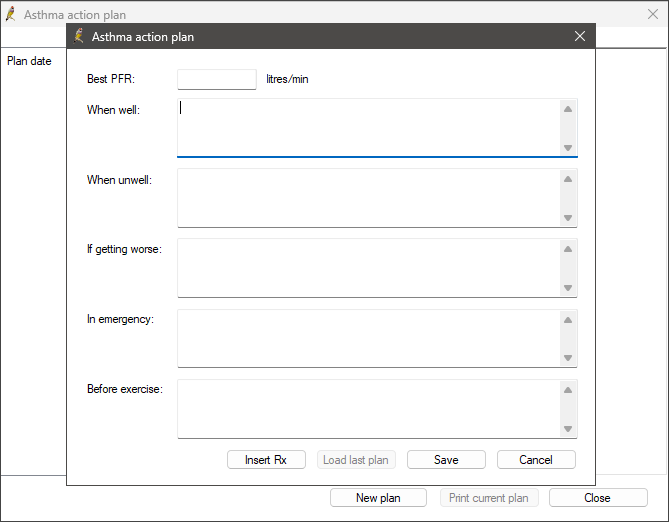Focus the Before exercise text box
Image resolution: width=669 pixels, height=522 pixels.
pos(369,409)
